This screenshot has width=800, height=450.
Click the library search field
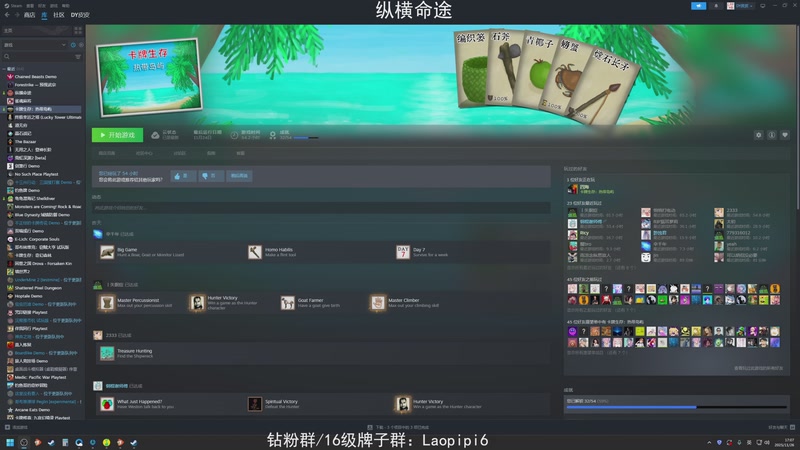[40, 57]
